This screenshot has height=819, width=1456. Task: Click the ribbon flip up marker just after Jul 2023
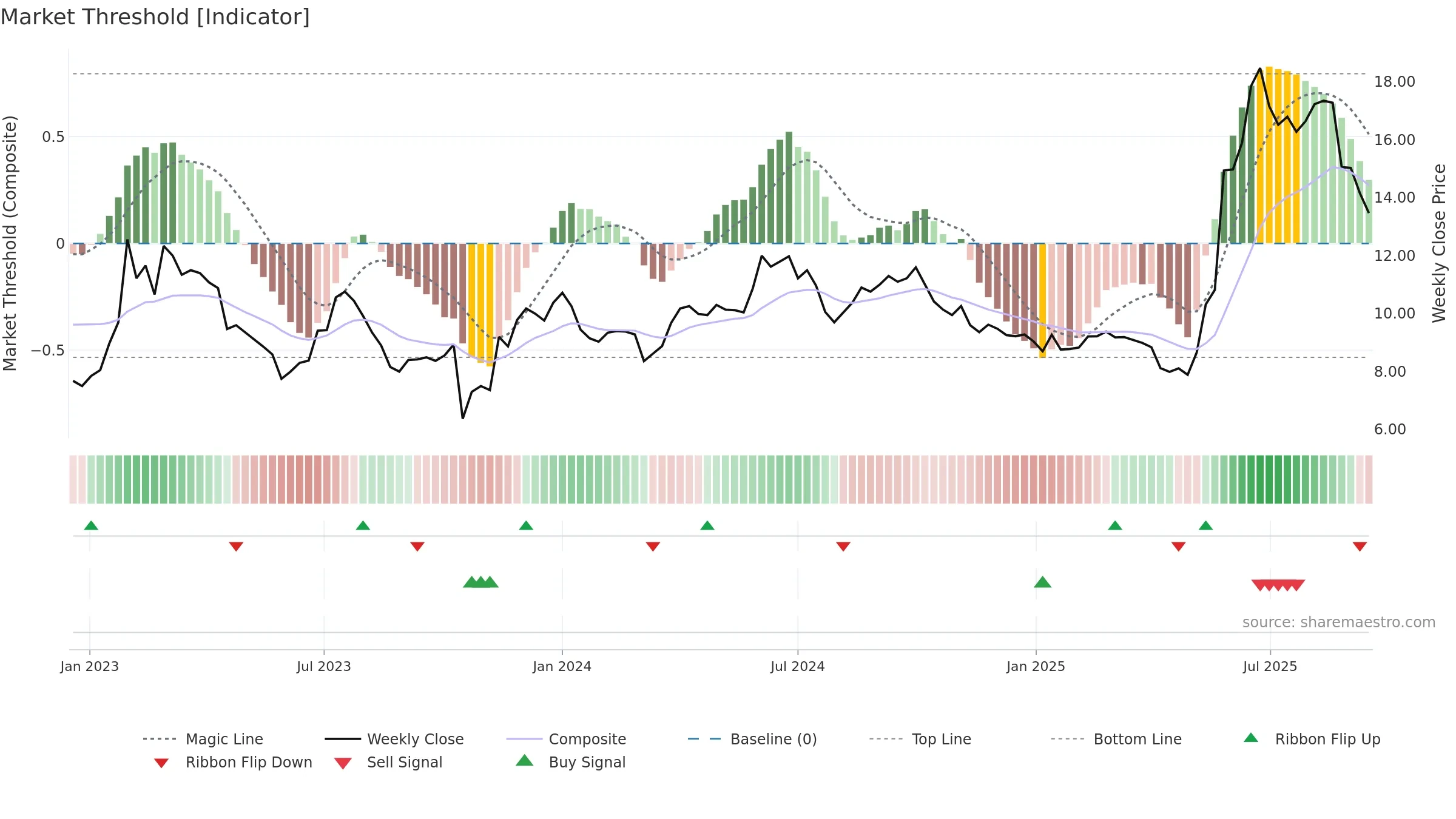point(363,525)
